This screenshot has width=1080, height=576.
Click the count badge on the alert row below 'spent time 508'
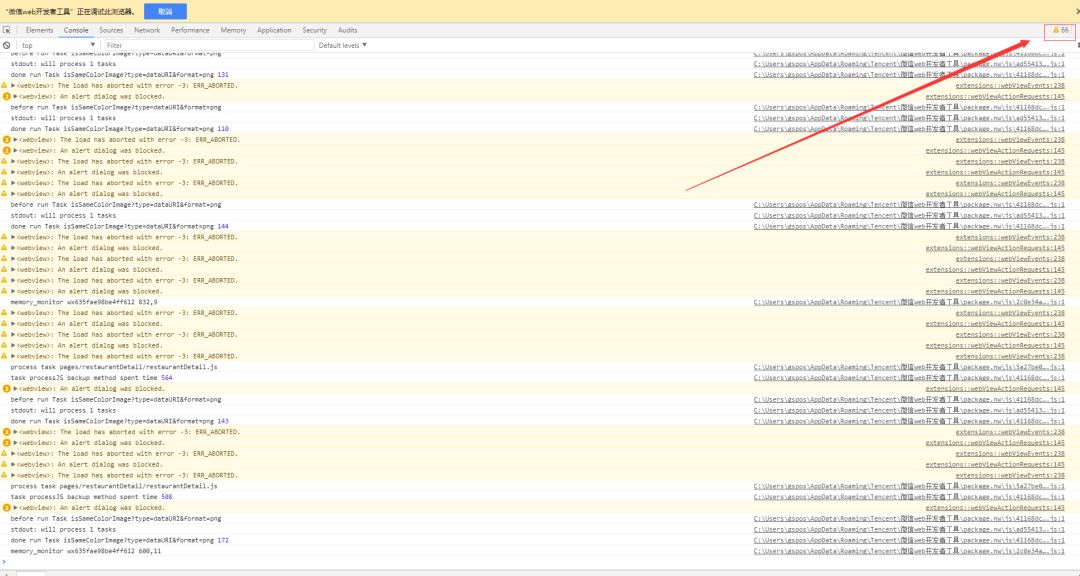tap(7, 508)
